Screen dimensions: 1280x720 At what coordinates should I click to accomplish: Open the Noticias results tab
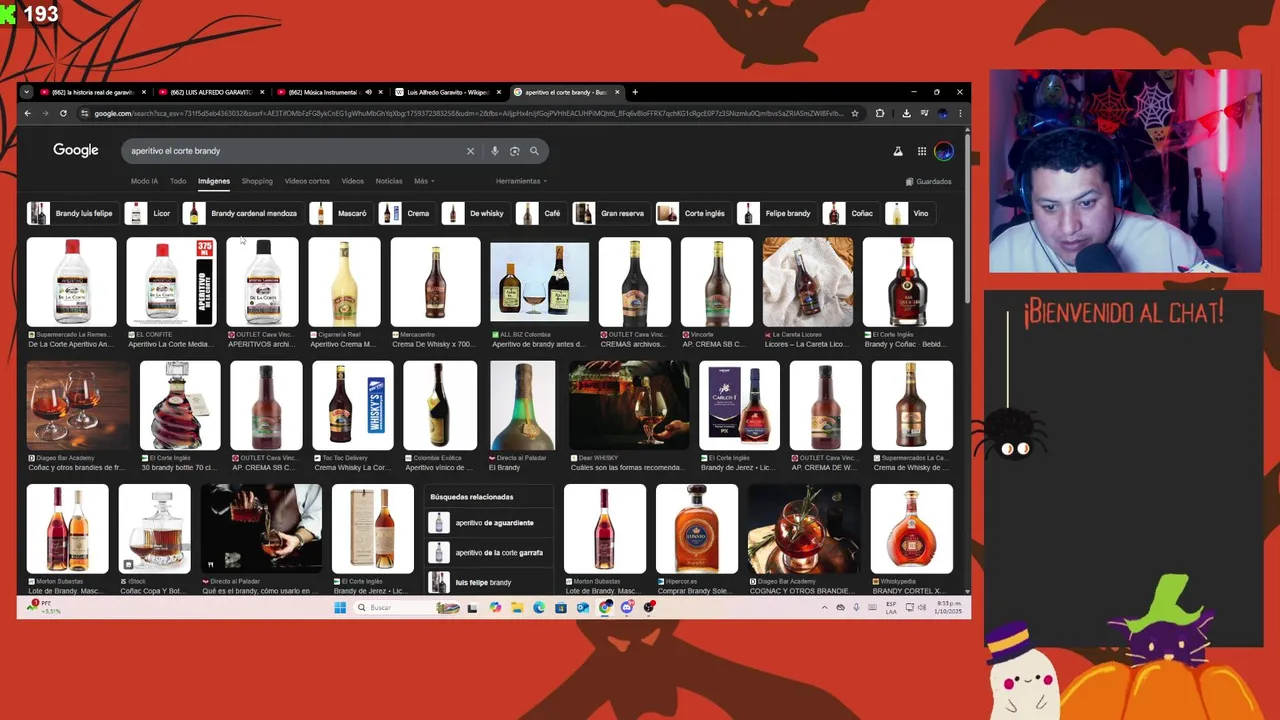(x=389, y=181)
